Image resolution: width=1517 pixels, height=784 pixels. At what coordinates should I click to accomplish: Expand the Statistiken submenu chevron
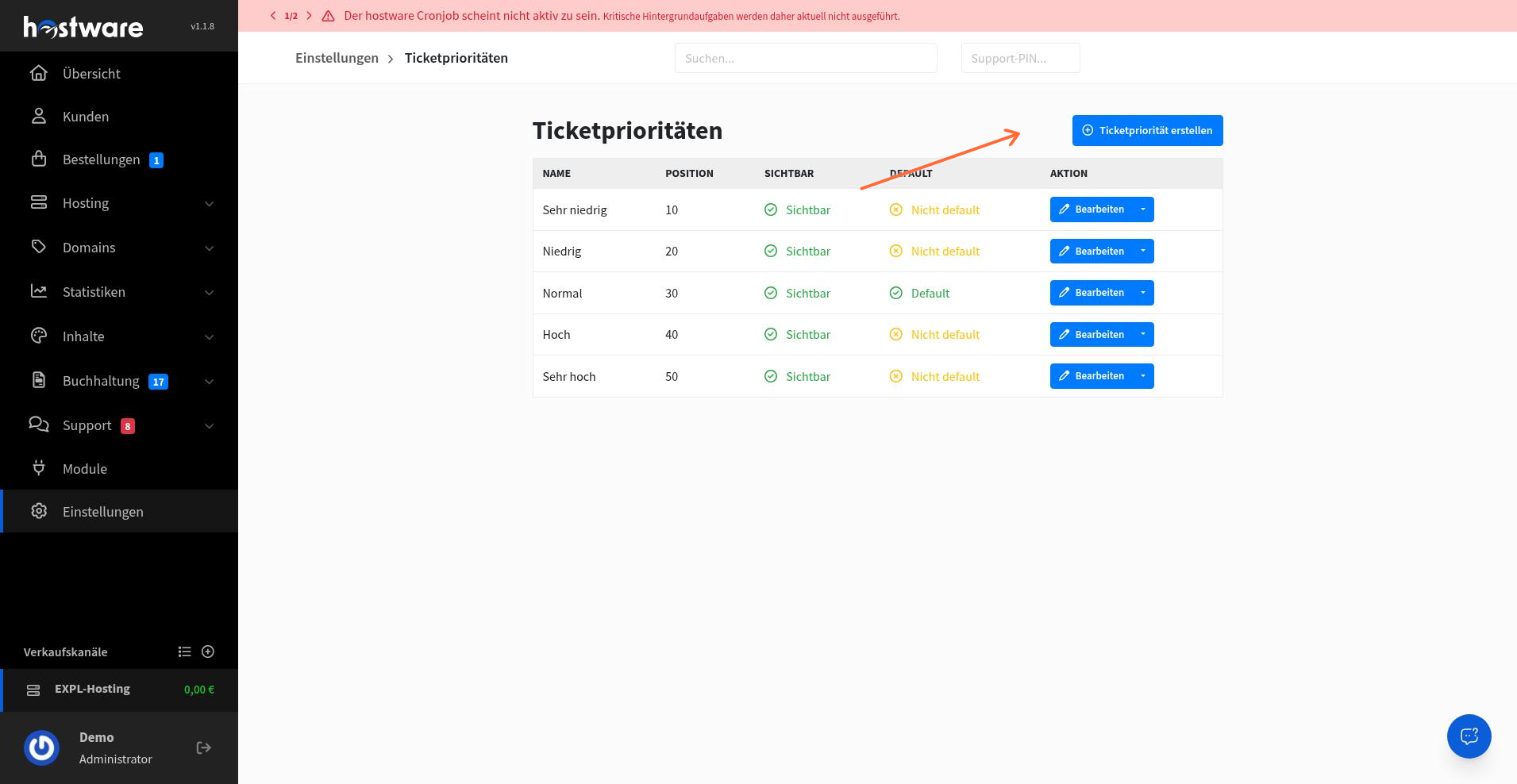coord(210,293)
